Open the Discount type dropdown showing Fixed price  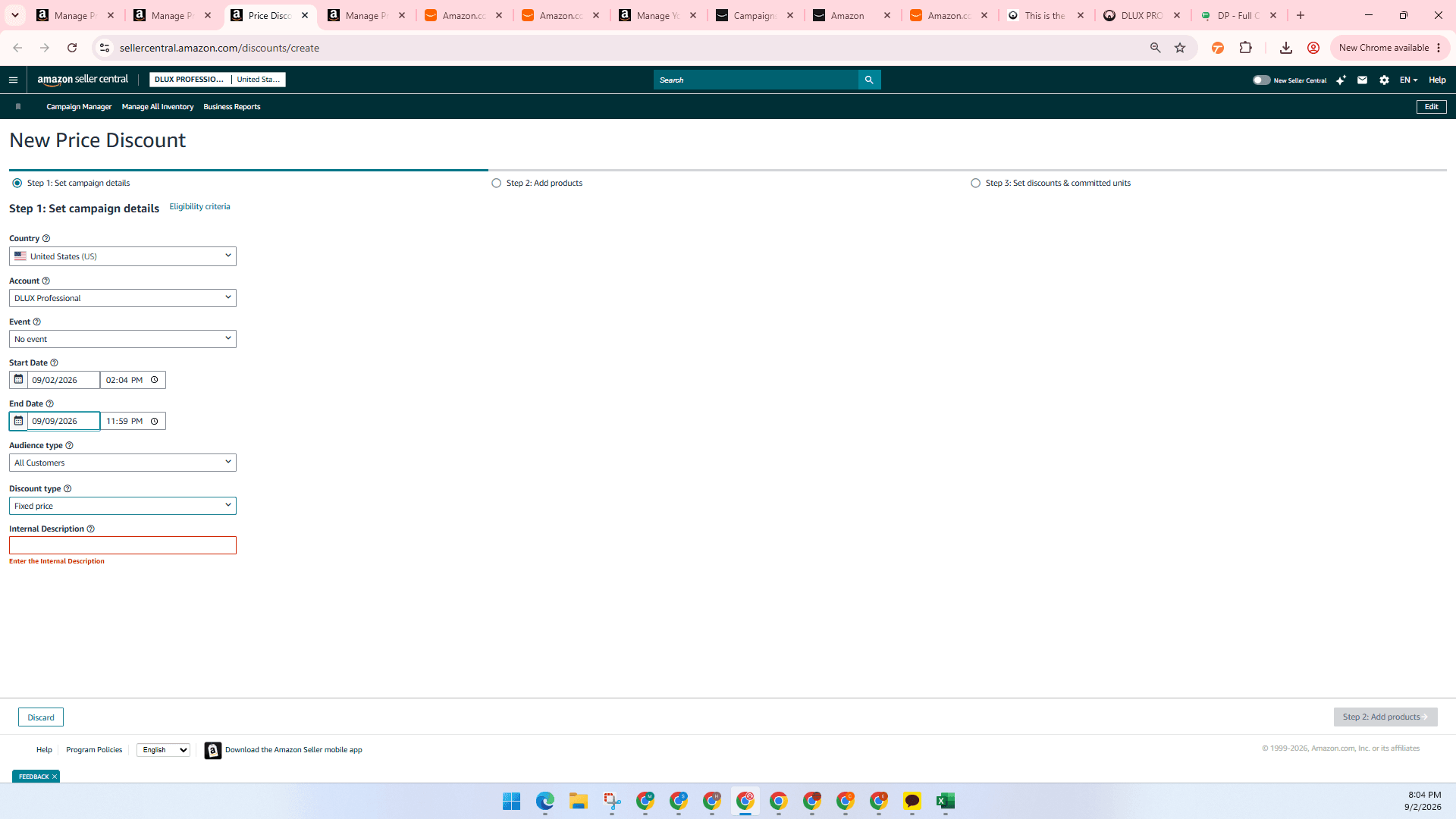click(123, 506)
